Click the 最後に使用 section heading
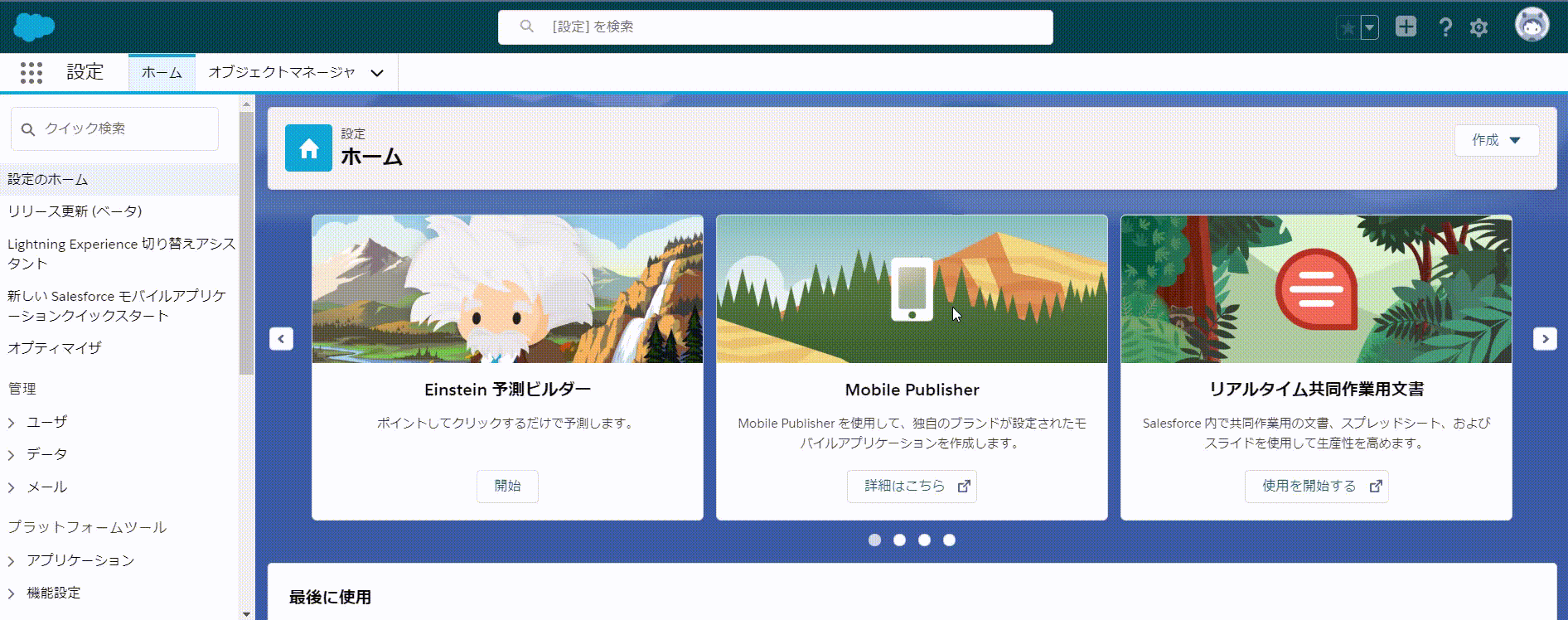The height and width of the screenshot is (620, 1568). coord(330,598)
